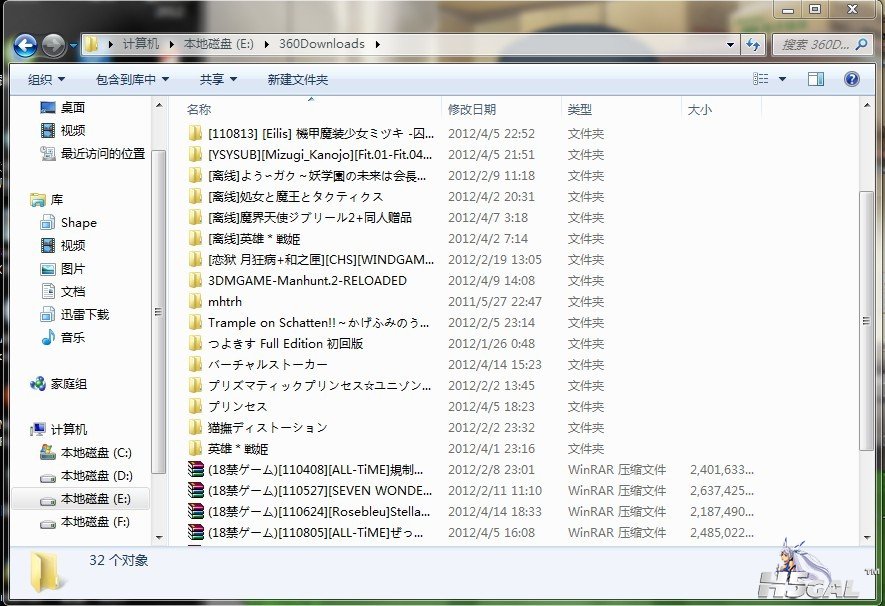Select 本地磁盘 (C:) in navigation pane
Image resolution: width=885 pixels, height=606 pixels.
pos(95,453)
